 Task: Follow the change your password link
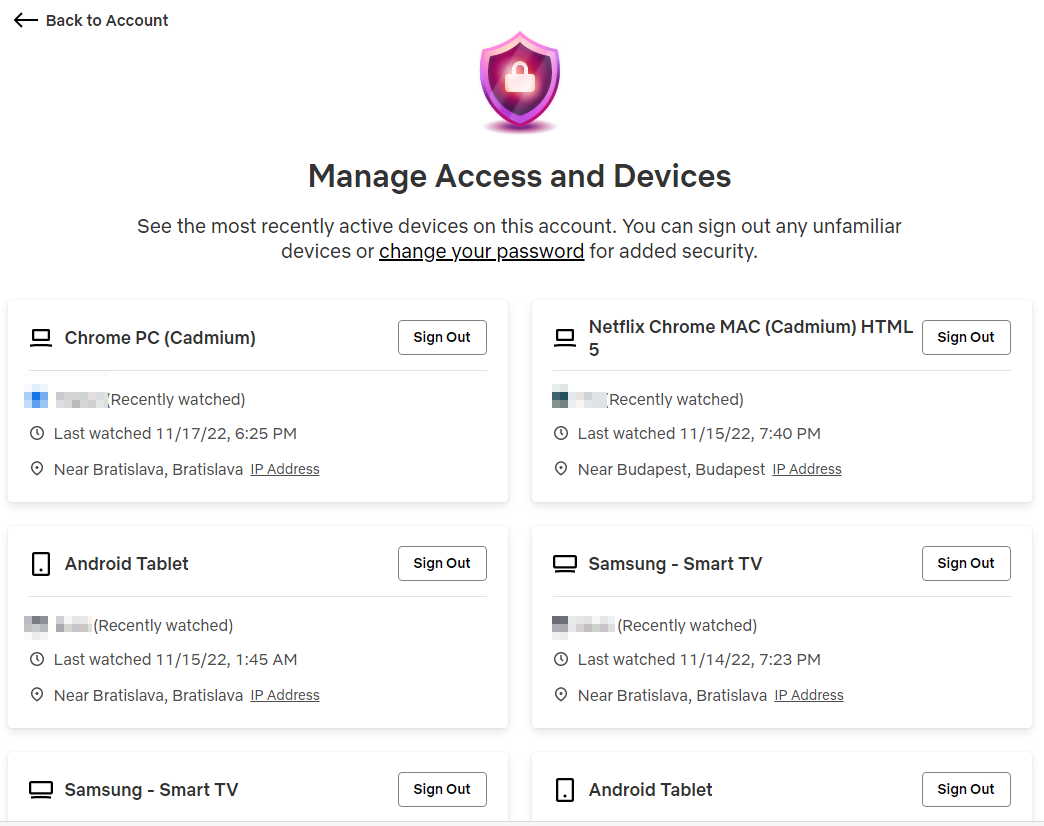[x=481, y=251]
